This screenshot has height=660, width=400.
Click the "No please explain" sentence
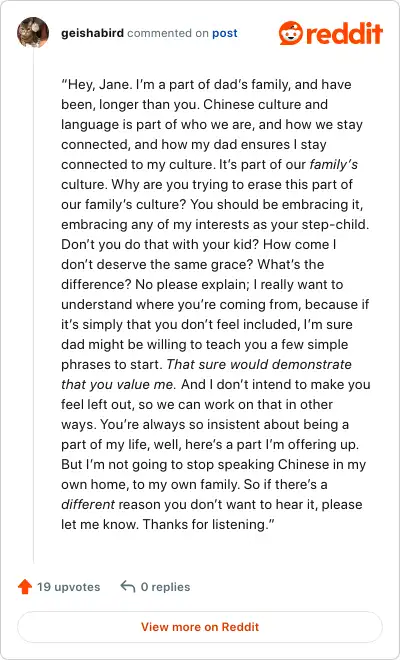coord(192,285)
